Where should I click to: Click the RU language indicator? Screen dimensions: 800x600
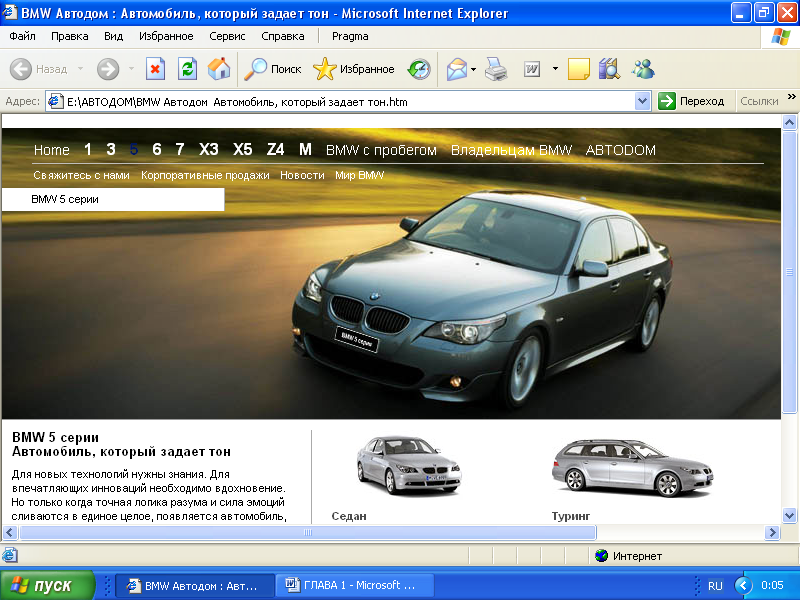715,586
